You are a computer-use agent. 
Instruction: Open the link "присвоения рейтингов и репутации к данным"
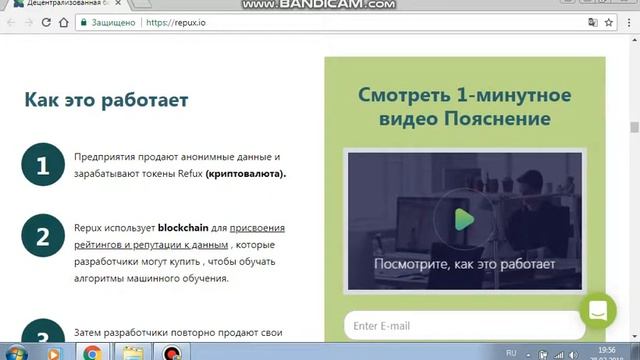click(179, 236)
